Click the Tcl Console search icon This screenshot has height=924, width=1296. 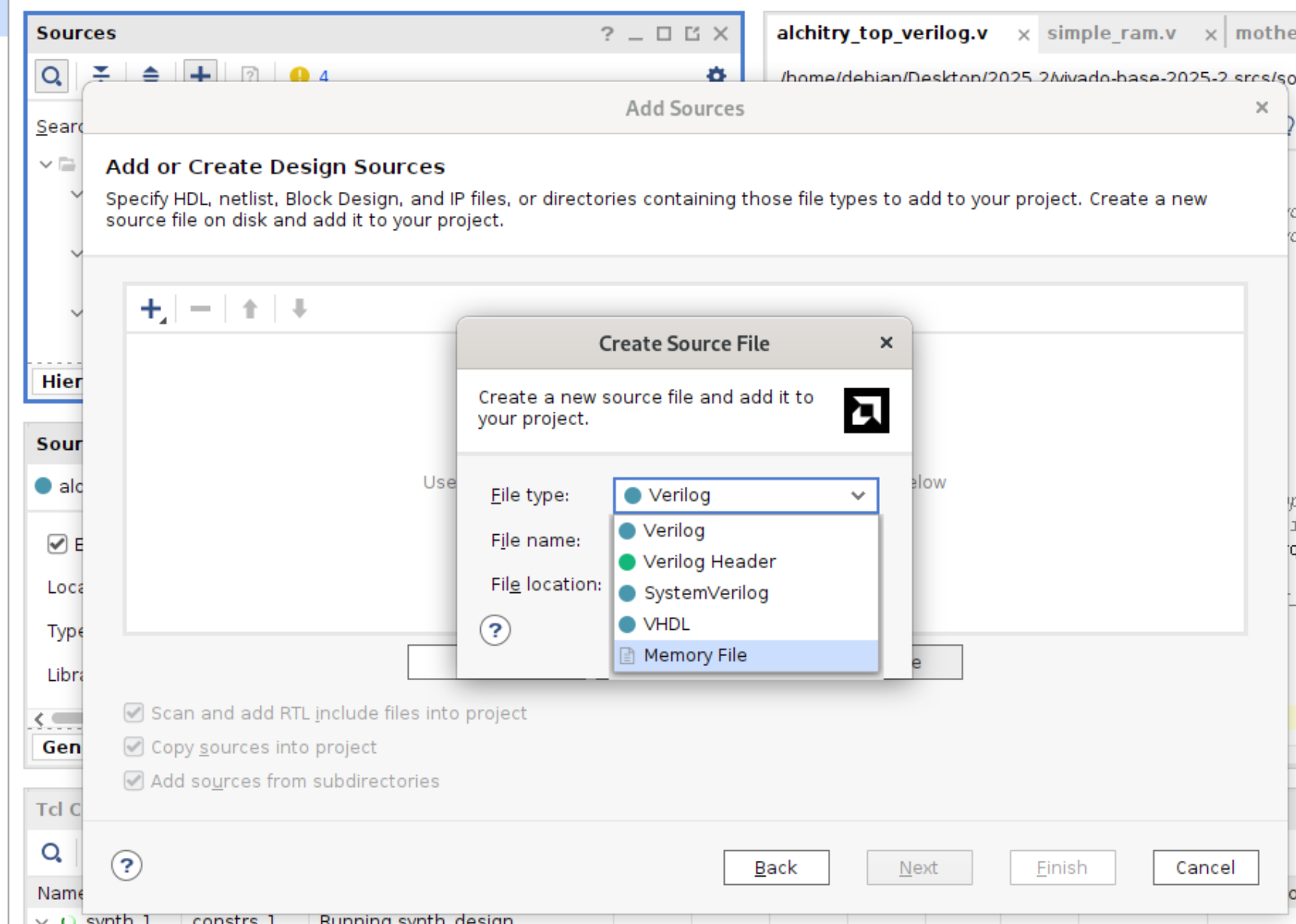click(x=51, y=853)
